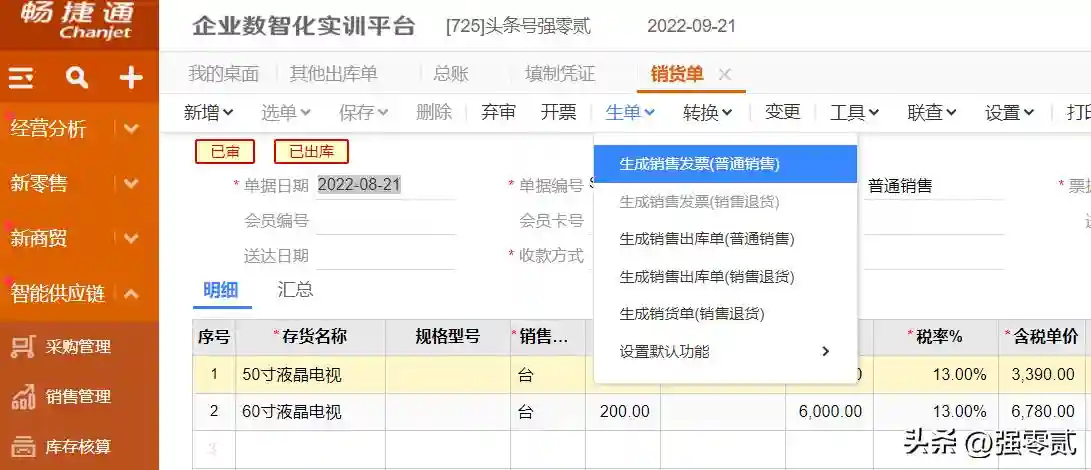Close the 销货单 tab with X
The image size is (1091, 470).
725,74
